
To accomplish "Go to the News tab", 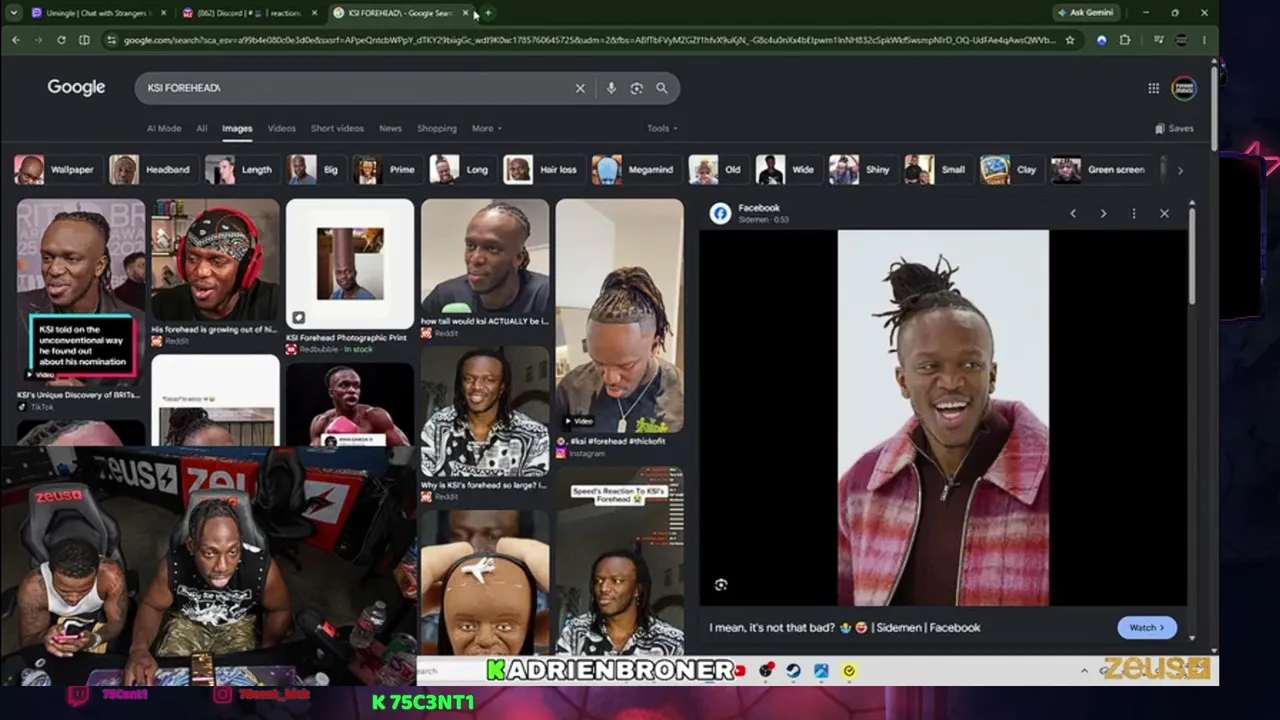I will 390,128.
